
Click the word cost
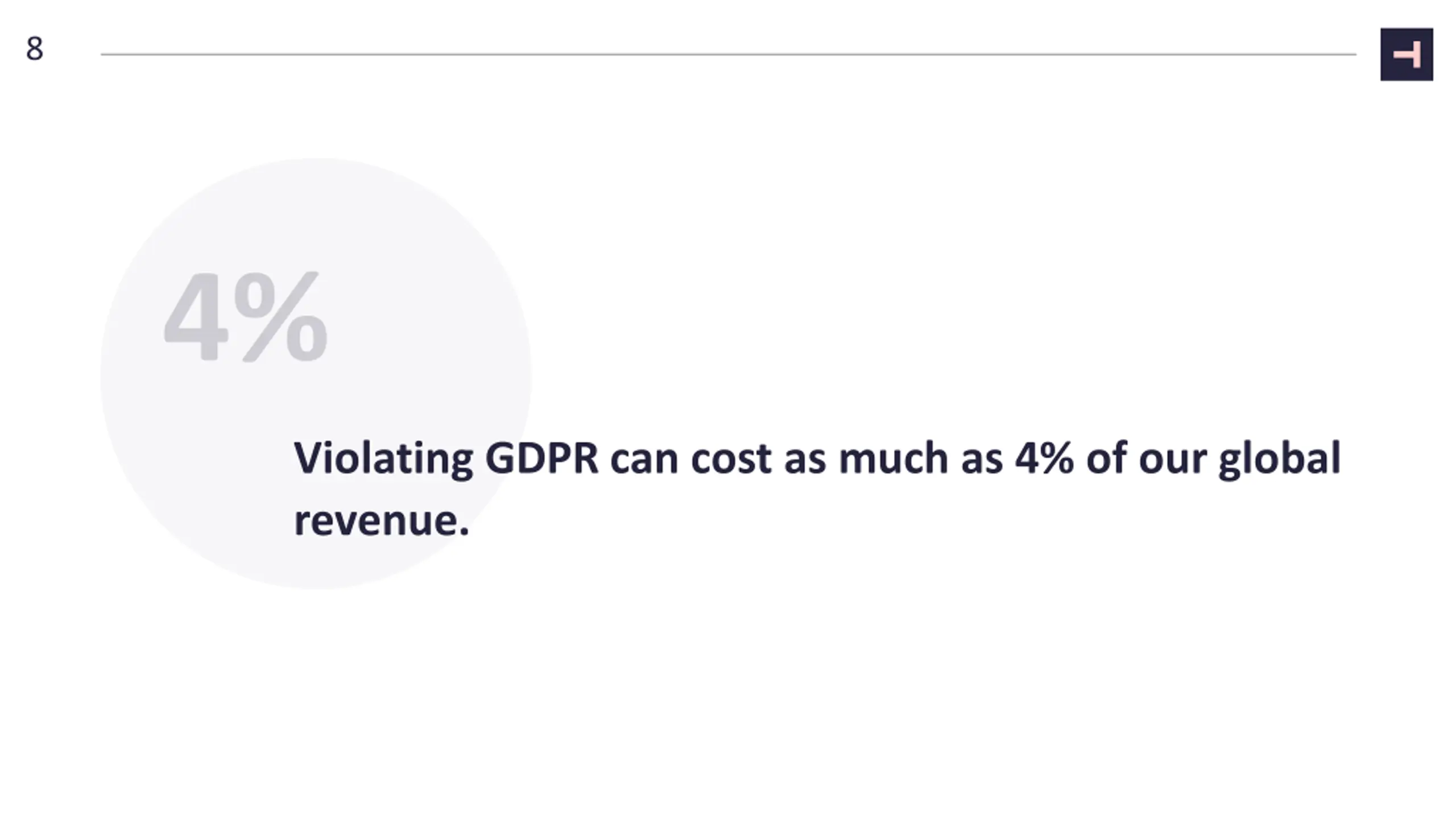pos(731,460)
